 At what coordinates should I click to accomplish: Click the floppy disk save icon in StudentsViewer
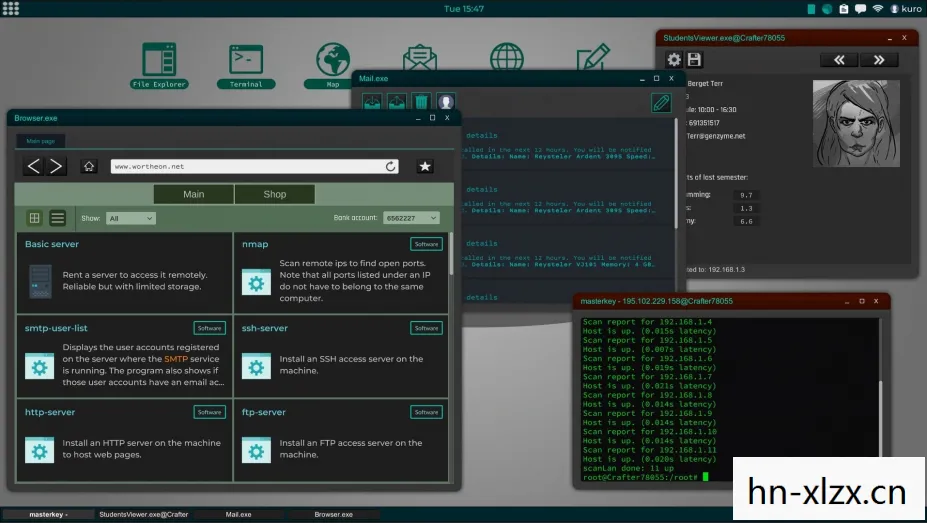click(694, 59)
